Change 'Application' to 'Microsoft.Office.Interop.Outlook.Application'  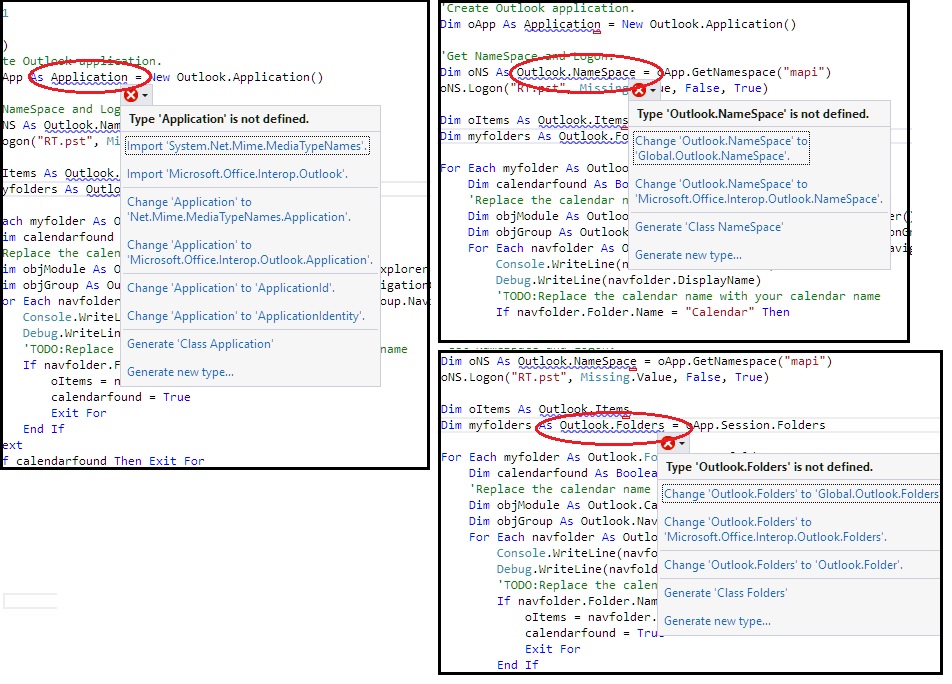pos(249,252)
